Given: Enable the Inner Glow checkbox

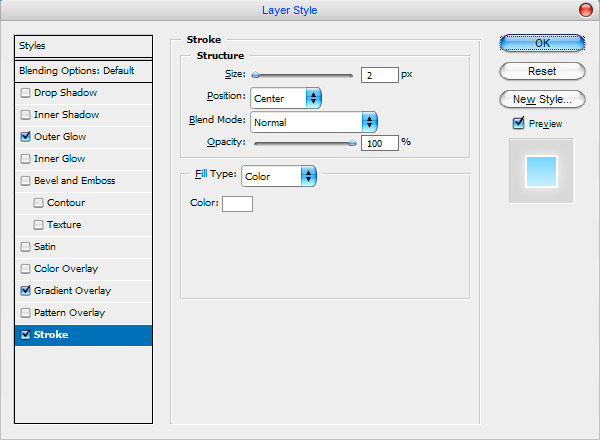Looking at the screenshot, I should tap(25, 159).
